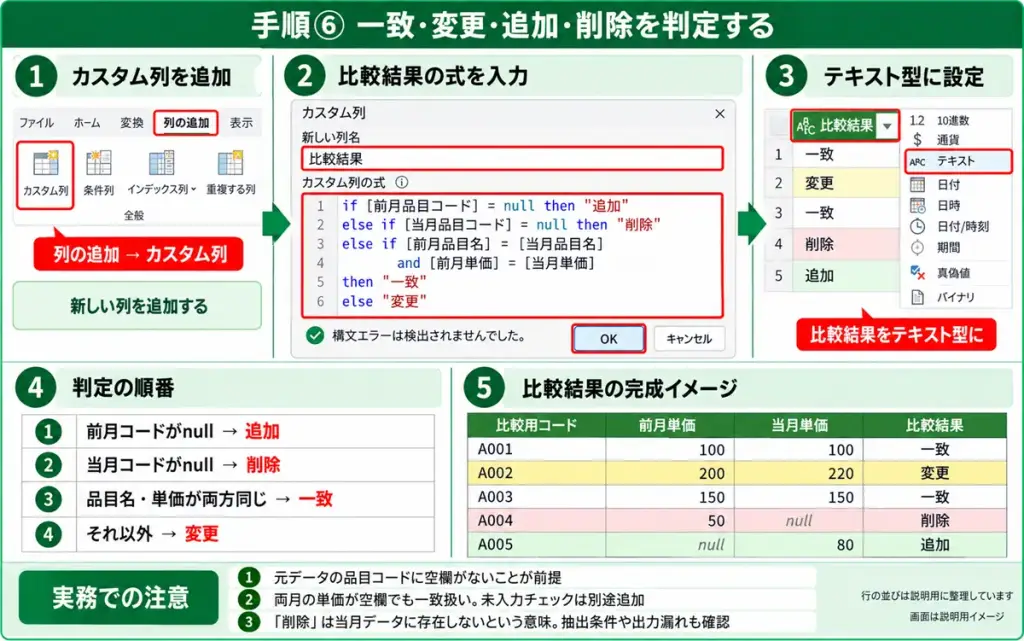Click the calendar icon for 日付

coord(918,185)
